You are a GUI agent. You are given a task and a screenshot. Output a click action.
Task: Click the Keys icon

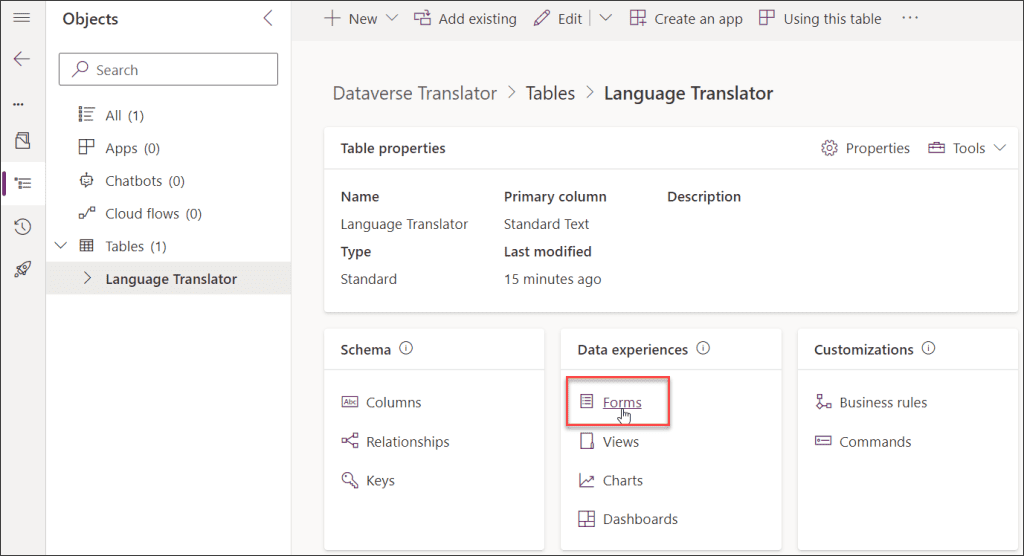point(350,480)
